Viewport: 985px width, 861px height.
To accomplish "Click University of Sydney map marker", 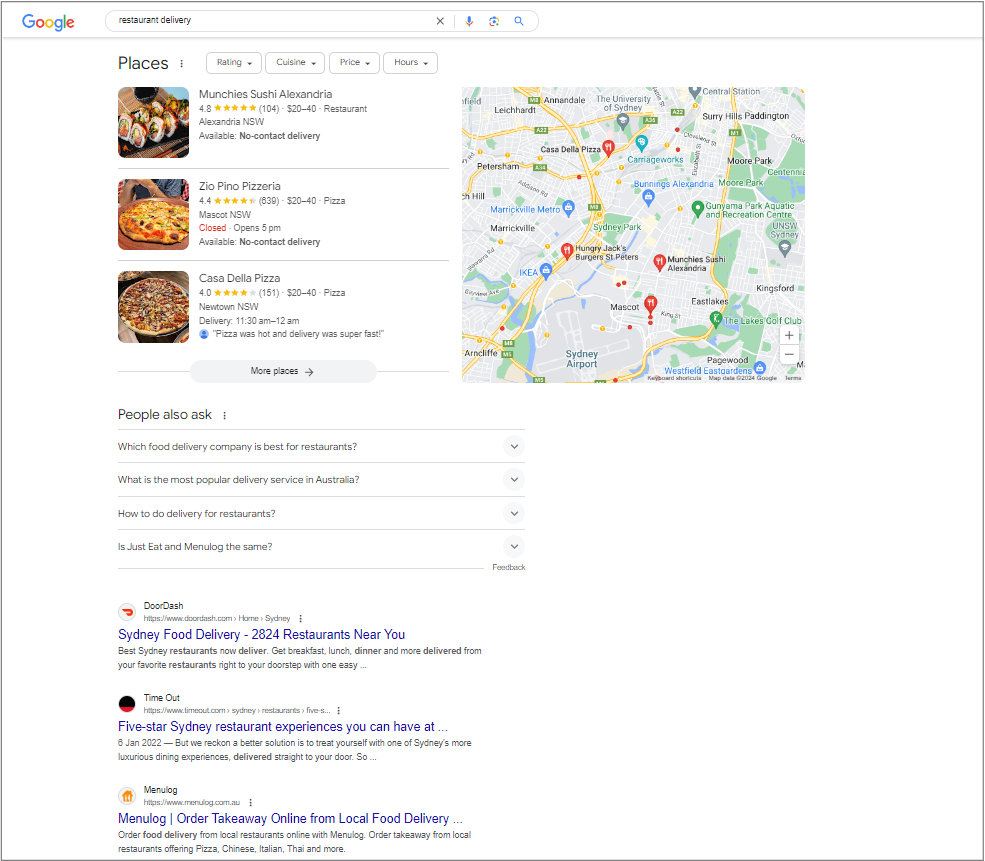I will click(x=623, y=122).
